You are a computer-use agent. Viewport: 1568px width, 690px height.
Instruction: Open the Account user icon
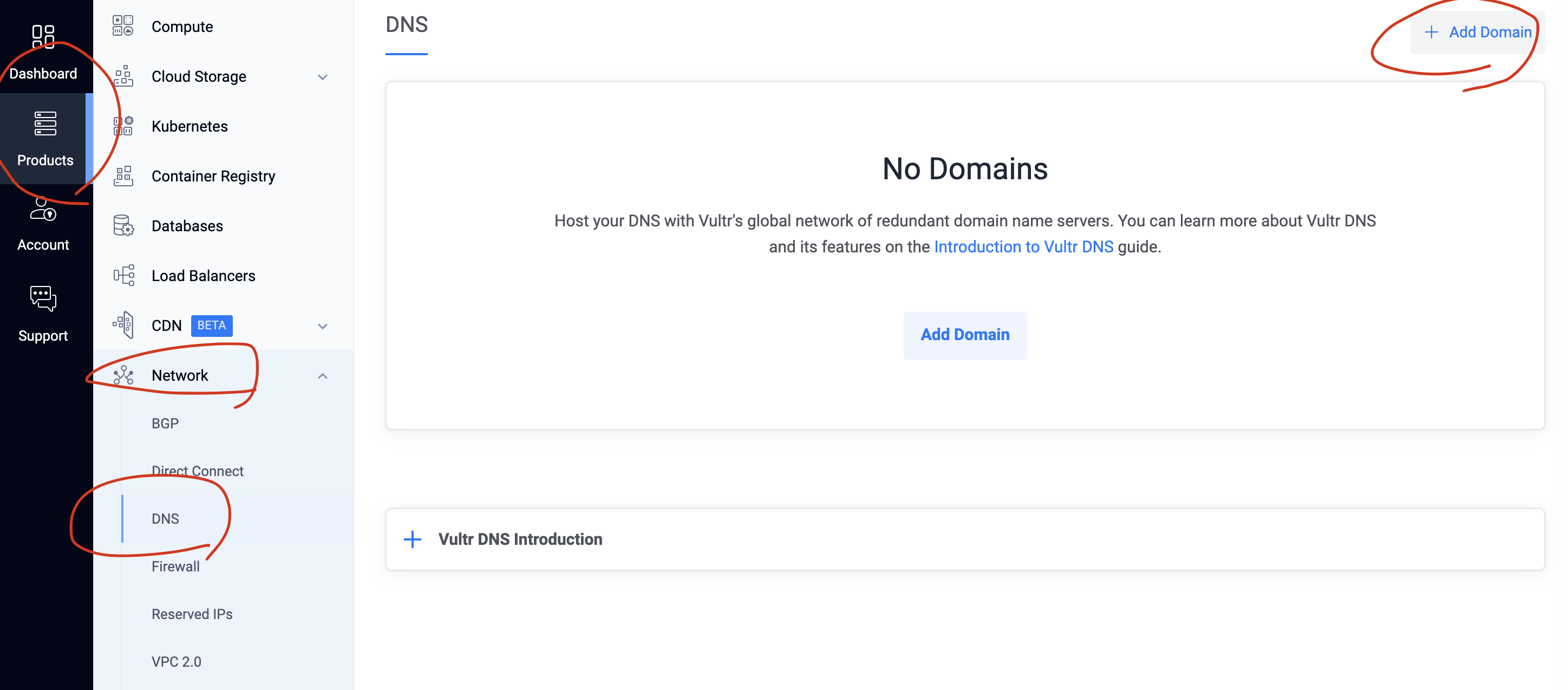43,210
